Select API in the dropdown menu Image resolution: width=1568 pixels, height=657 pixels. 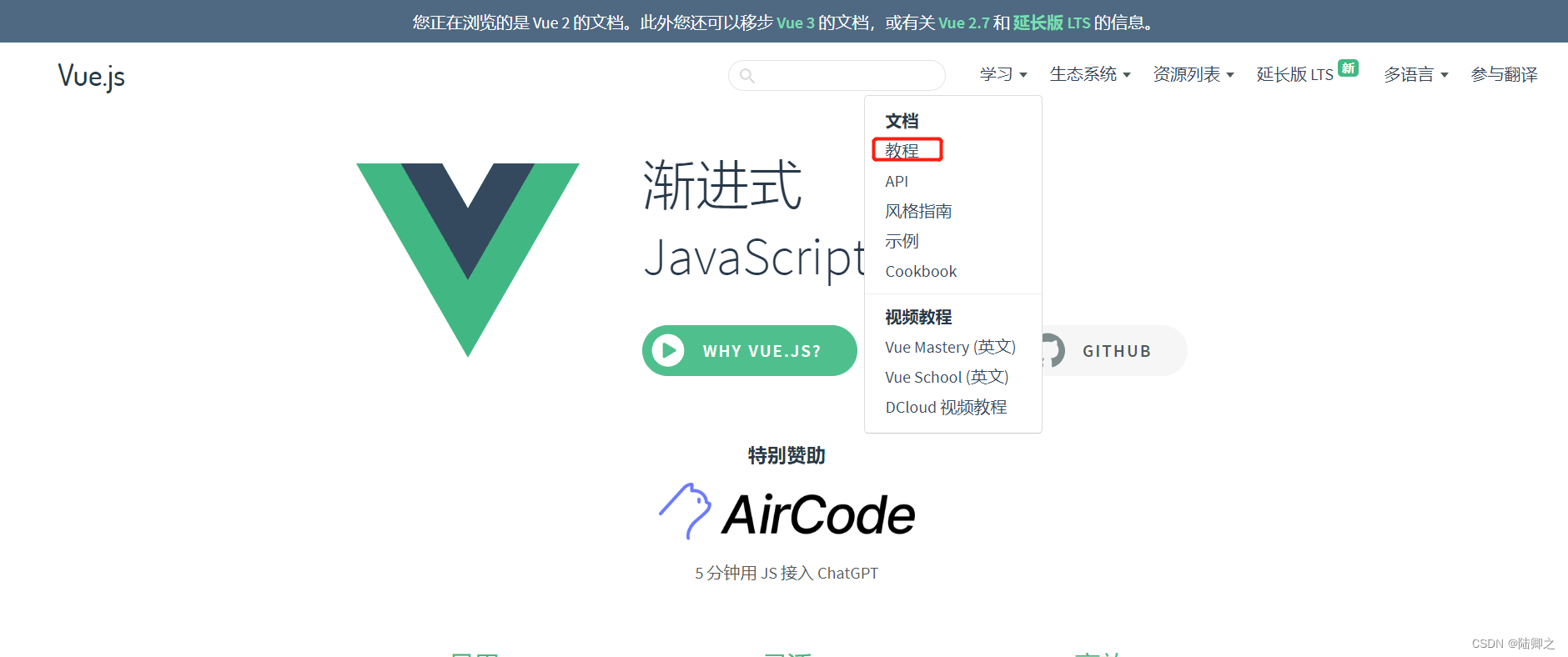click(897, 181)
